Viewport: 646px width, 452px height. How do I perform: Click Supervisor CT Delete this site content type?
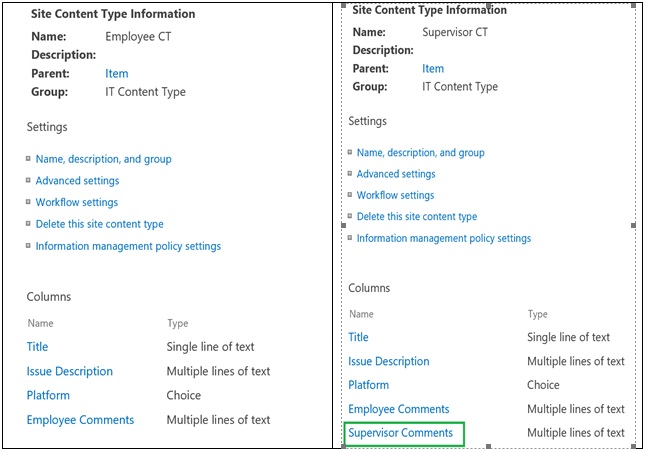(x=417, y=217)
